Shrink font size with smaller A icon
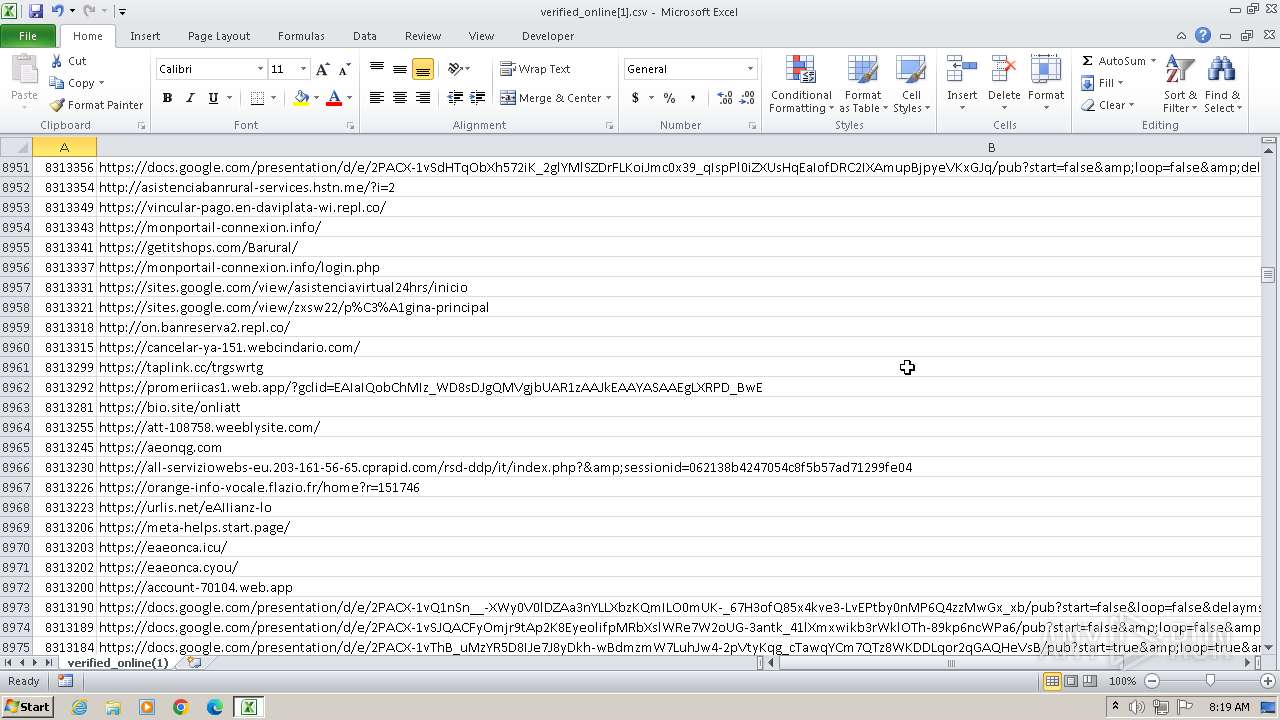Viewport: 1280px width, 720px height. point(344,69)
